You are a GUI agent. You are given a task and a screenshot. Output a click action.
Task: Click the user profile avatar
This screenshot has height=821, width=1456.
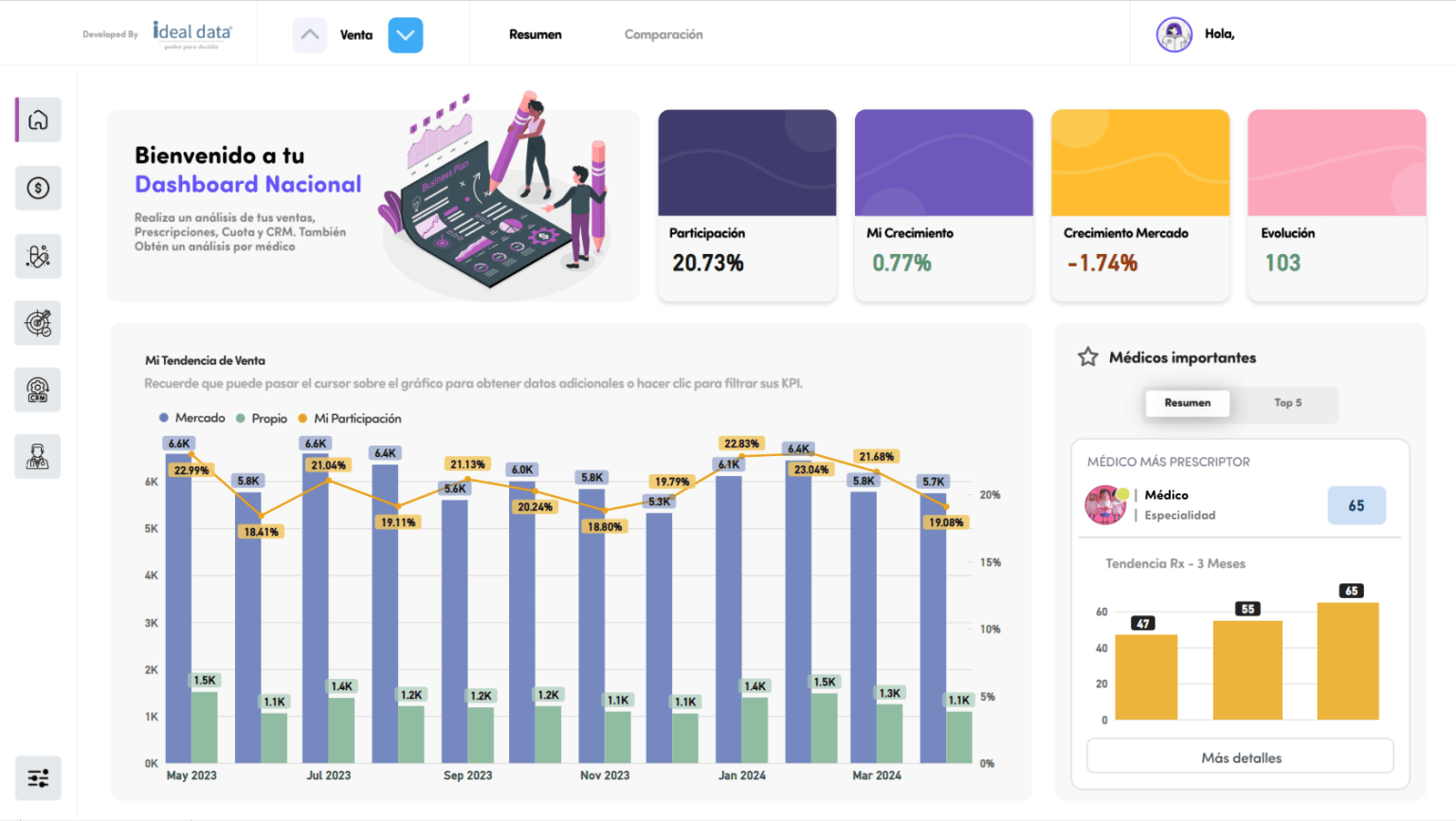(1174, 34)
